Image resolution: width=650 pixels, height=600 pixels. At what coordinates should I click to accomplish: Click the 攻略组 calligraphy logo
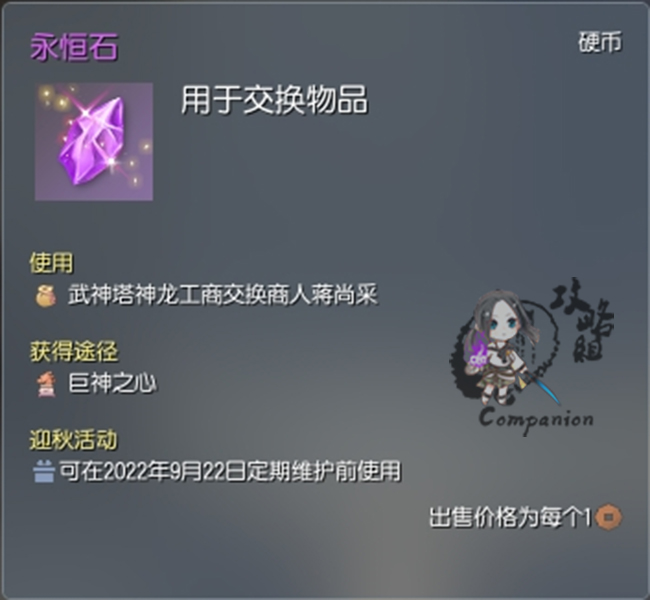[x=584, y=319]
